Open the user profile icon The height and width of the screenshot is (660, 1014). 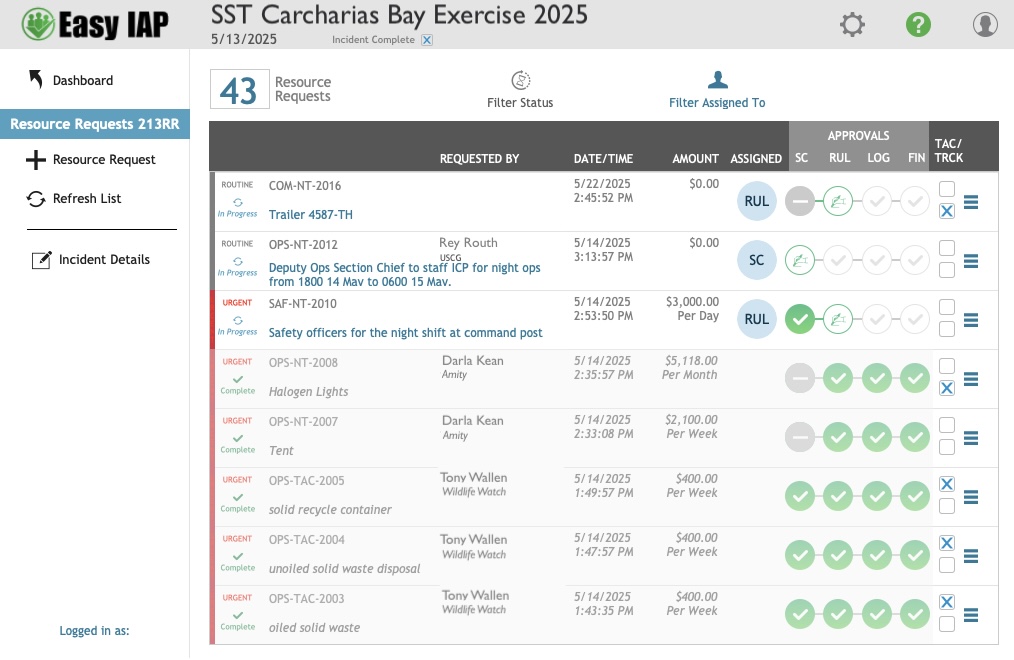pos(984,24)
